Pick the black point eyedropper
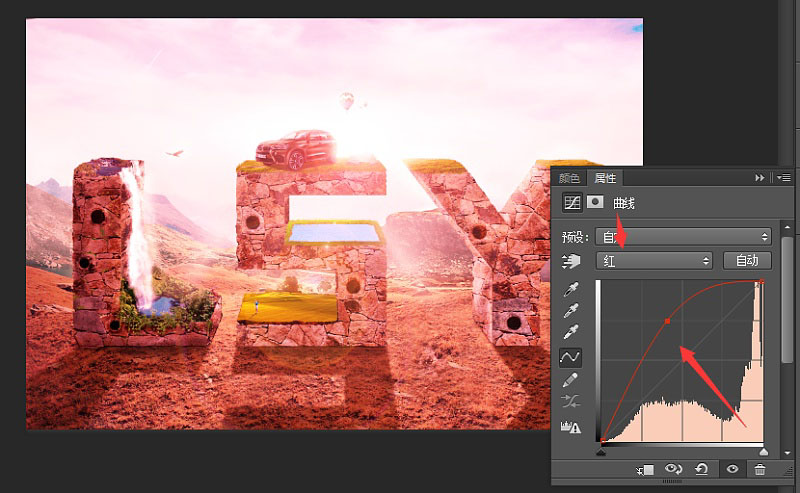Viewport: 800px width, 493px height. 571,289
